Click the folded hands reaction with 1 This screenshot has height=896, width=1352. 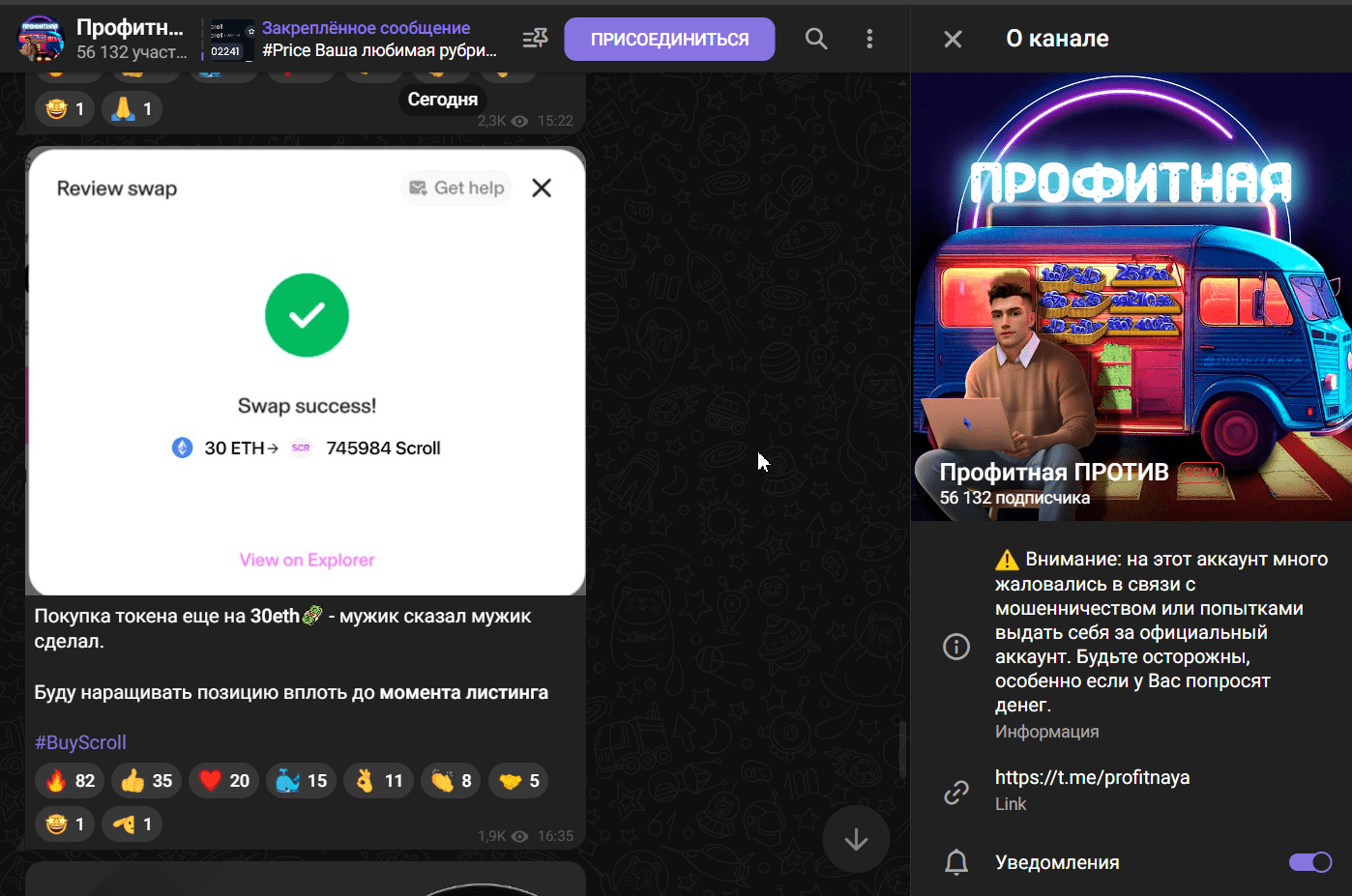coord(132,108)
